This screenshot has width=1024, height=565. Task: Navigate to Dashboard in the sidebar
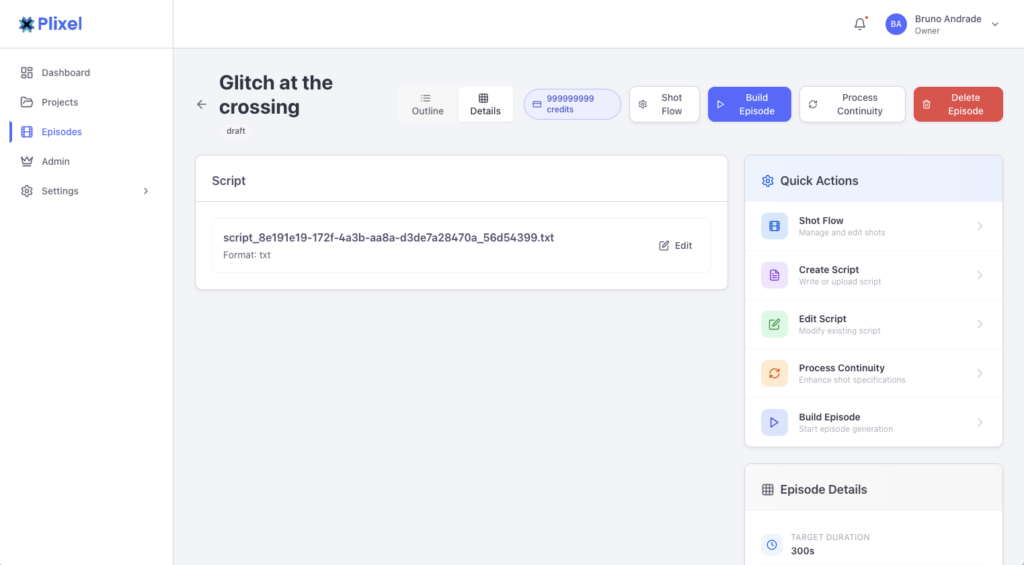click(65, 73)
